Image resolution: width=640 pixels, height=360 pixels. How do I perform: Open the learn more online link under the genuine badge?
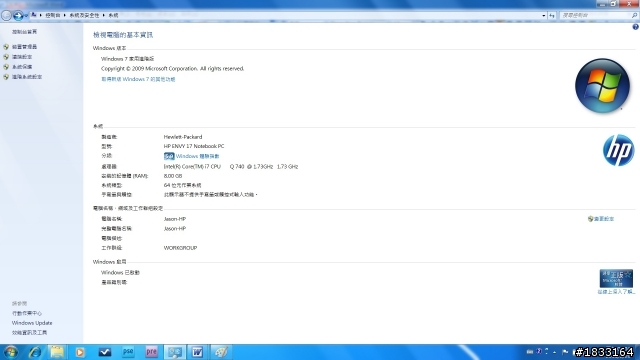(x=616, y=292)
